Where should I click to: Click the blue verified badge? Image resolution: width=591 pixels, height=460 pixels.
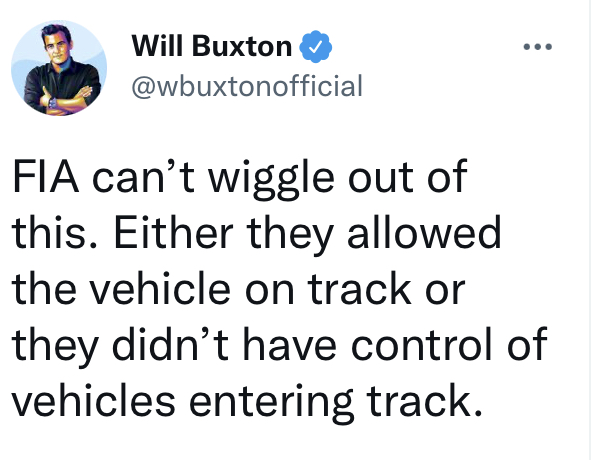coord(315,47)
